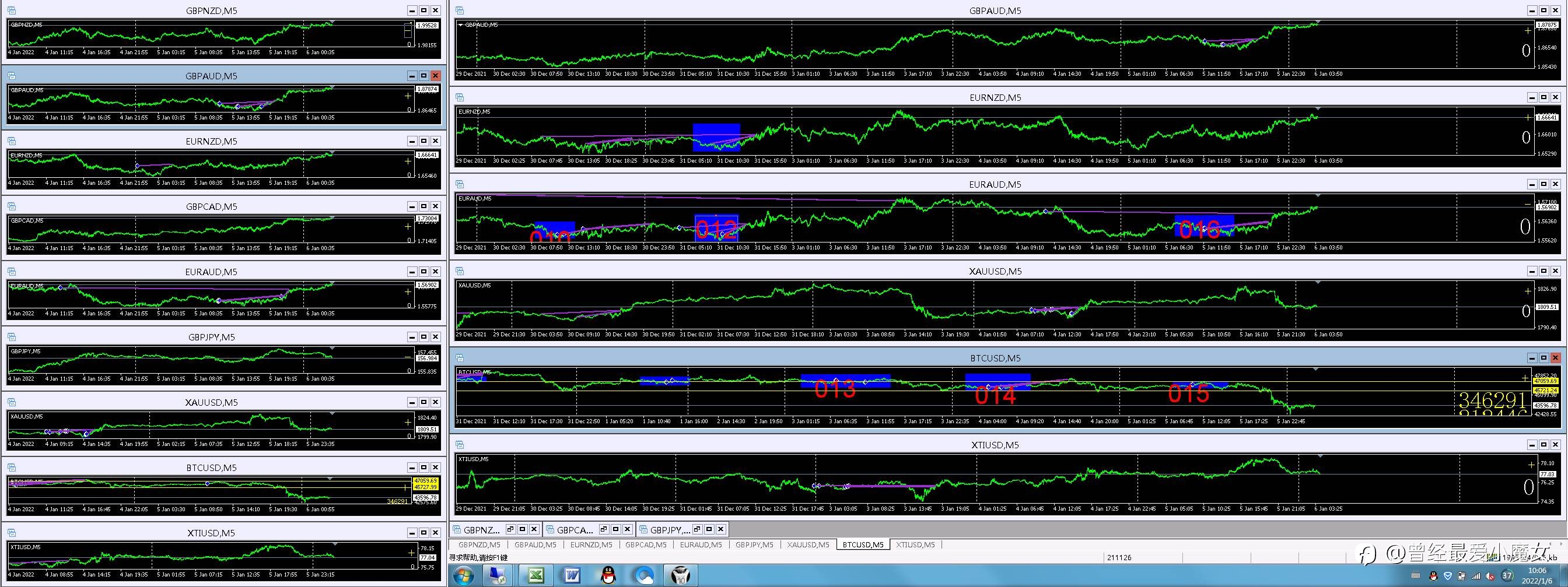This screenshot has height=587, width=1568.
Task: Open the chart icon of small left XTIUSD,M5 window
Action: click(12, 532)
